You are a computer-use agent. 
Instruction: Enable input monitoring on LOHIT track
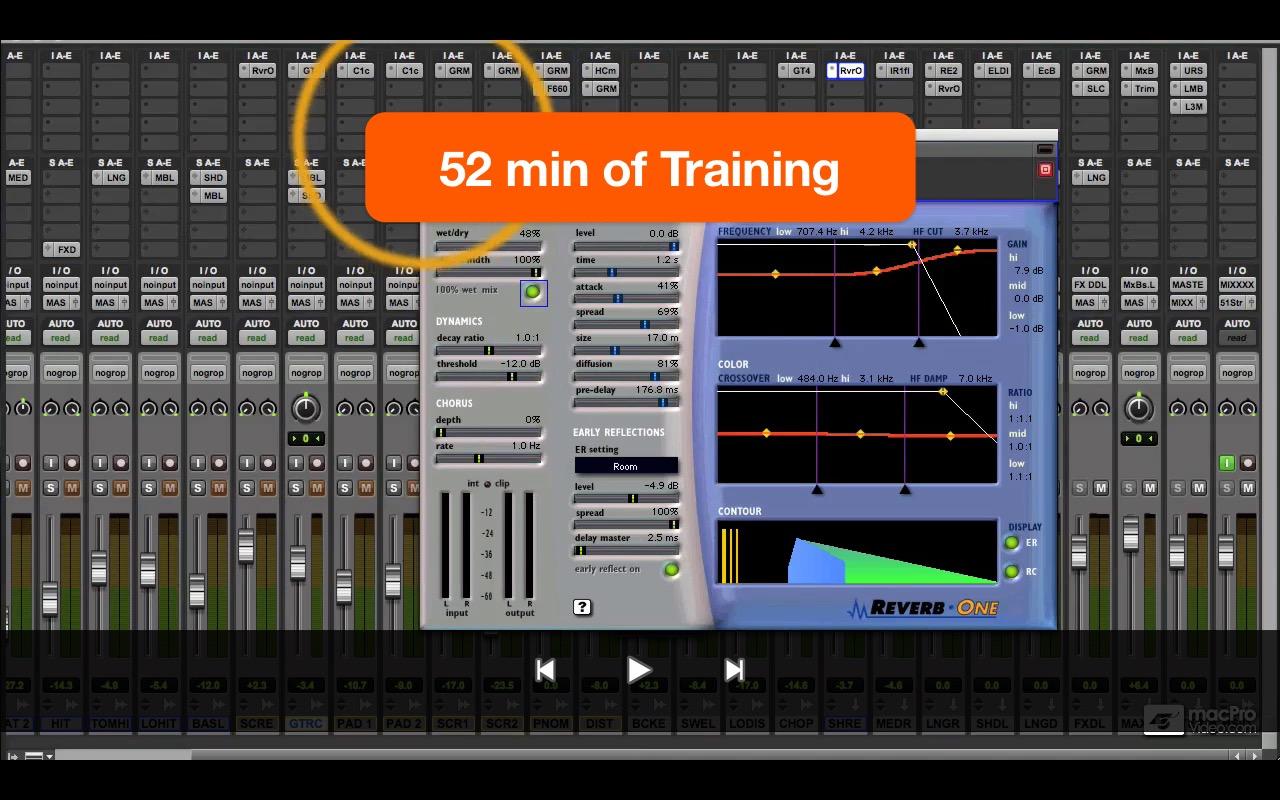click(x=149, y=463)
